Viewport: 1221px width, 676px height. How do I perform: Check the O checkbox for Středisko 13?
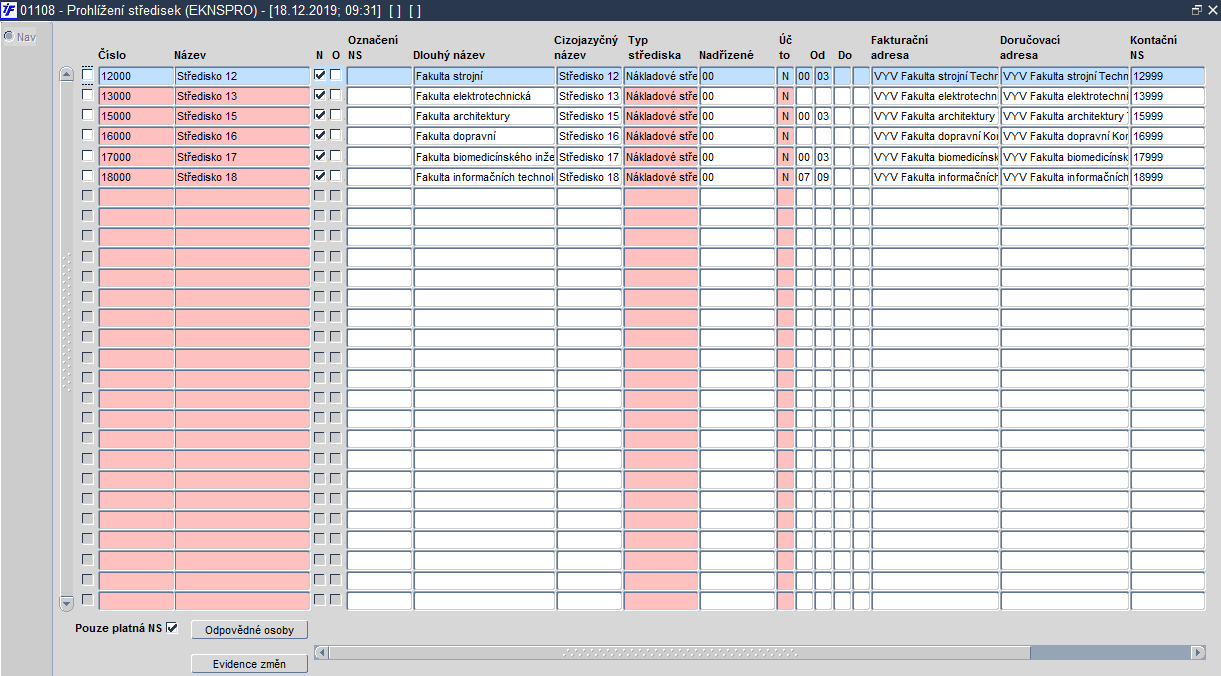coord(336,95)
